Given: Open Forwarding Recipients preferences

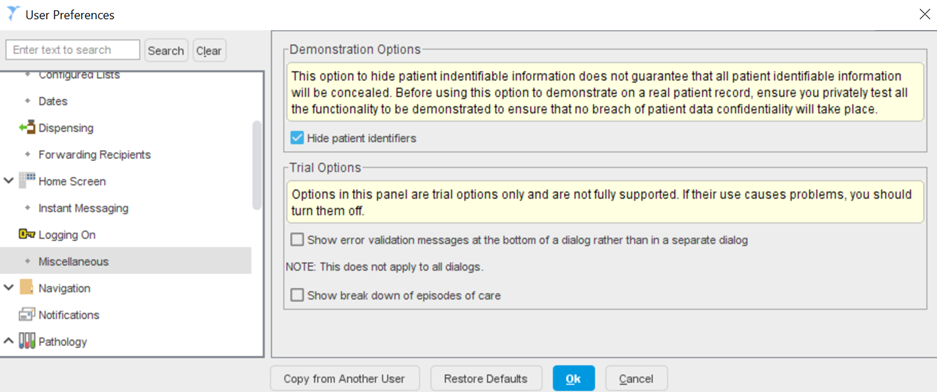Looking at the screenshot, I should click(94, 155).
